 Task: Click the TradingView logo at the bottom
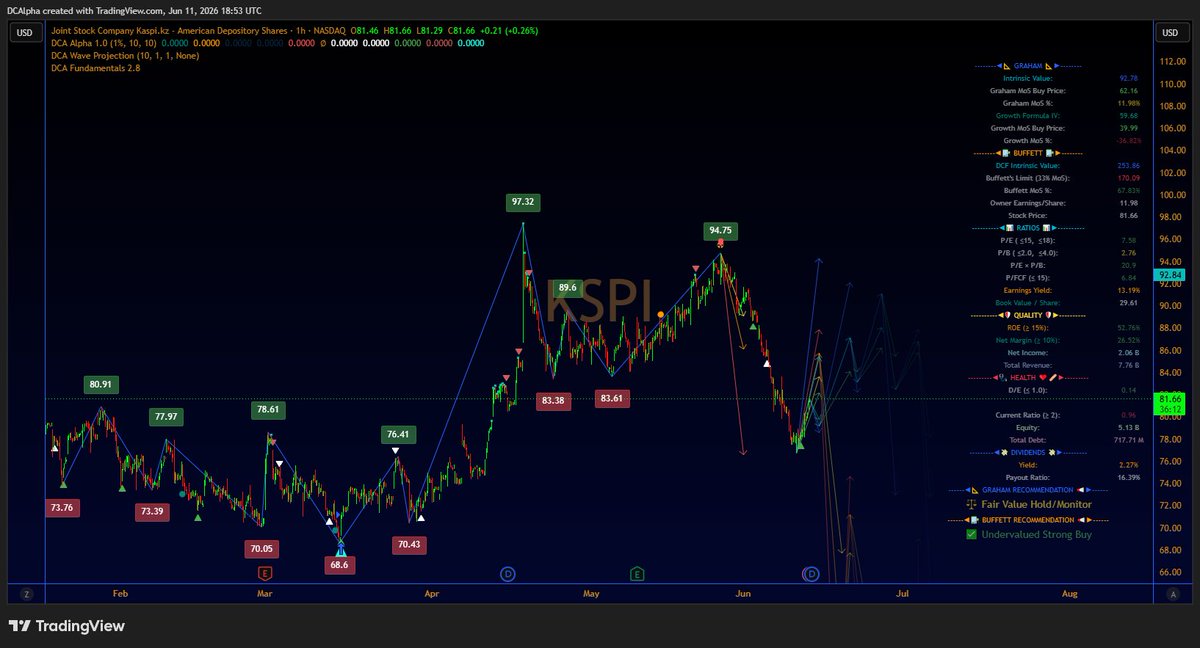tap(67, 626)
